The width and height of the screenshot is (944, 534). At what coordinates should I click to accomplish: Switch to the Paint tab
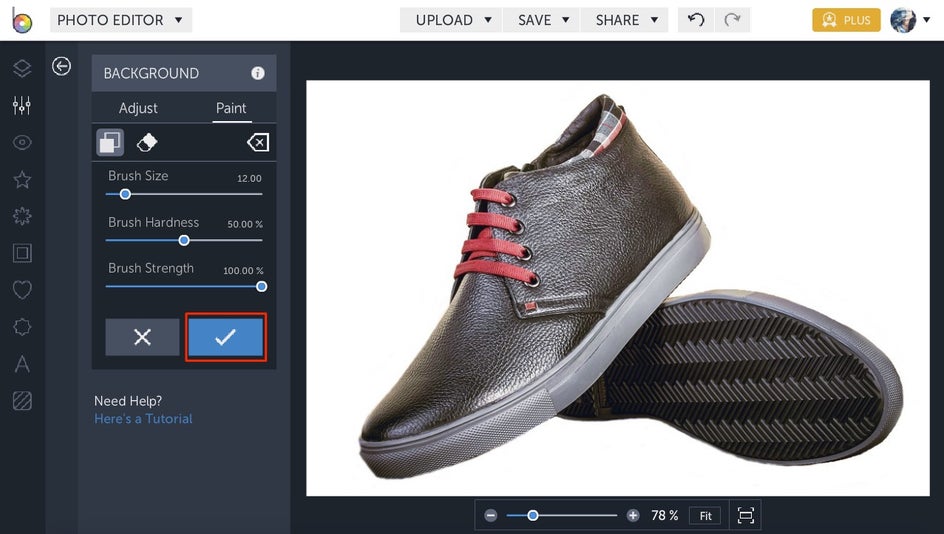coord(231,108)
